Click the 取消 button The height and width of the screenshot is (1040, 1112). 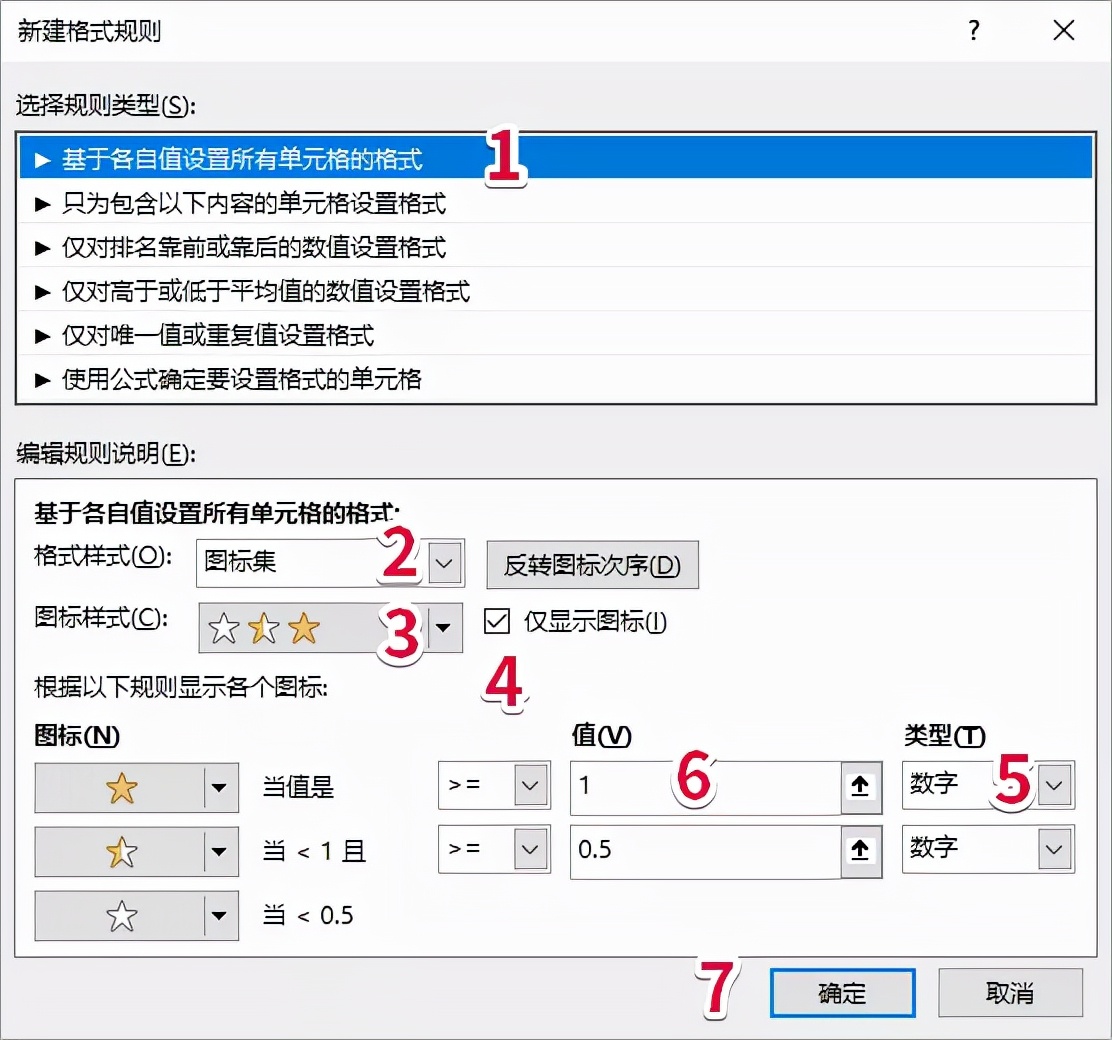click(1010, 993)
